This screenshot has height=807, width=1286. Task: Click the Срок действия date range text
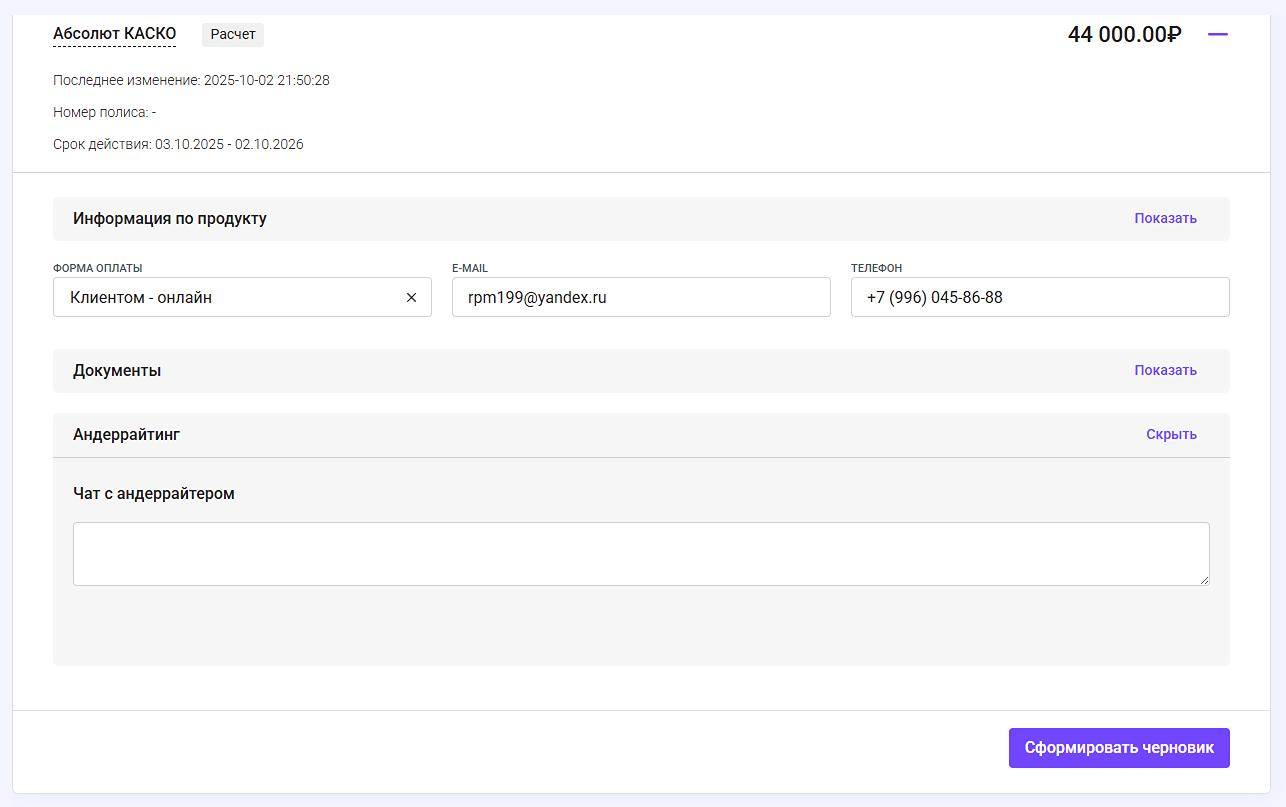pyautogui.click(x=178, y=144)
